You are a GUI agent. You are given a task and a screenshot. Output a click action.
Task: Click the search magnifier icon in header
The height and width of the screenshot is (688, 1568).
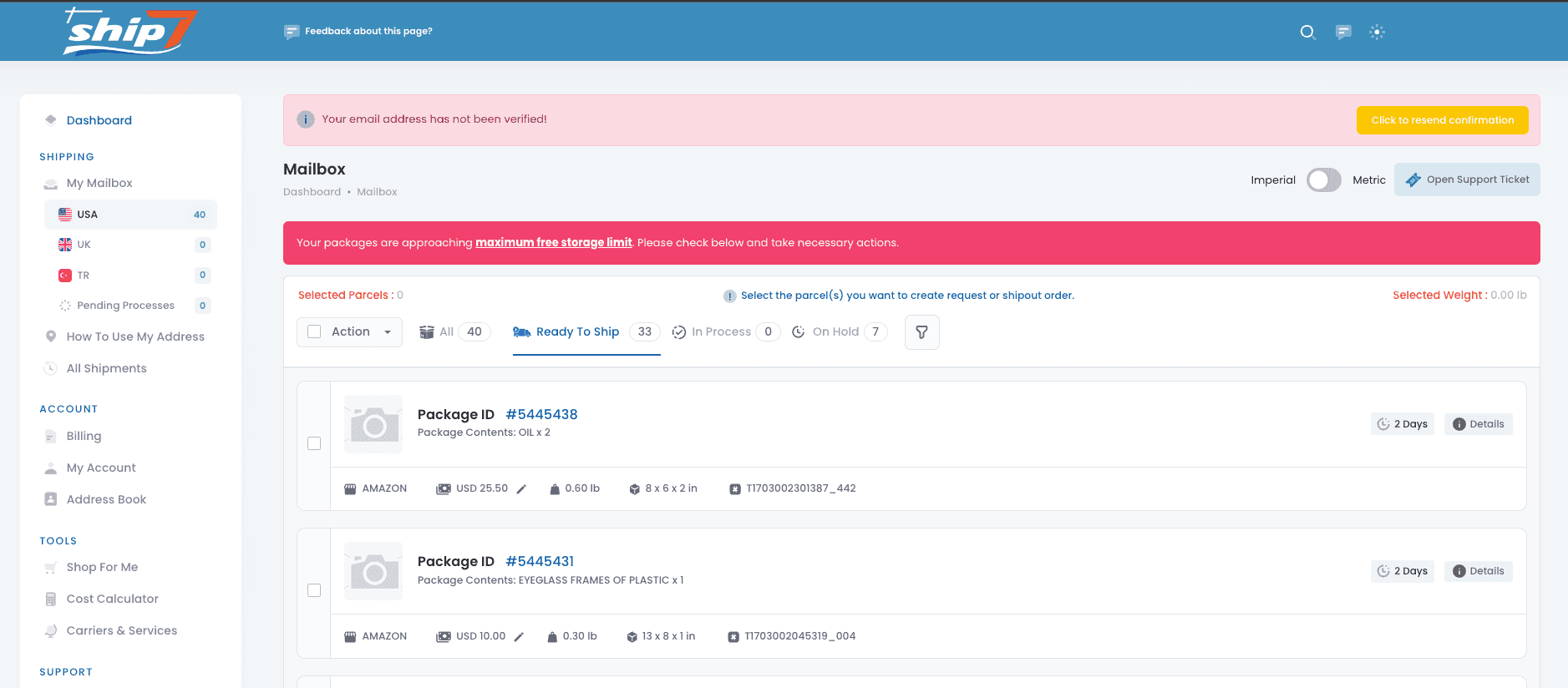(x=1307, y=32)
